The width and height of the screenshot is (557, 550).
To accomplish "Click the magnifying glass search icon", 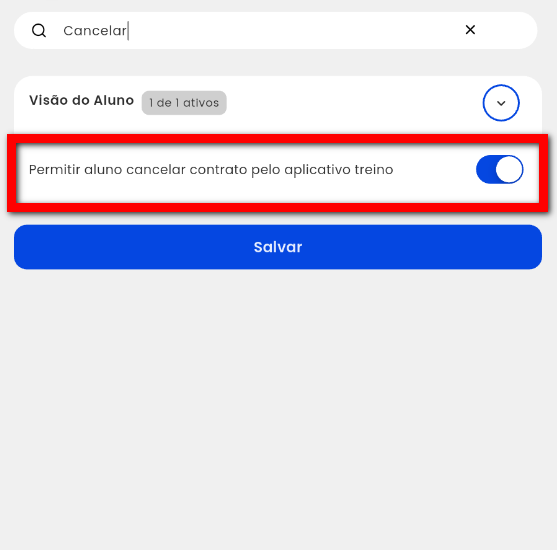I will [39, 31].
